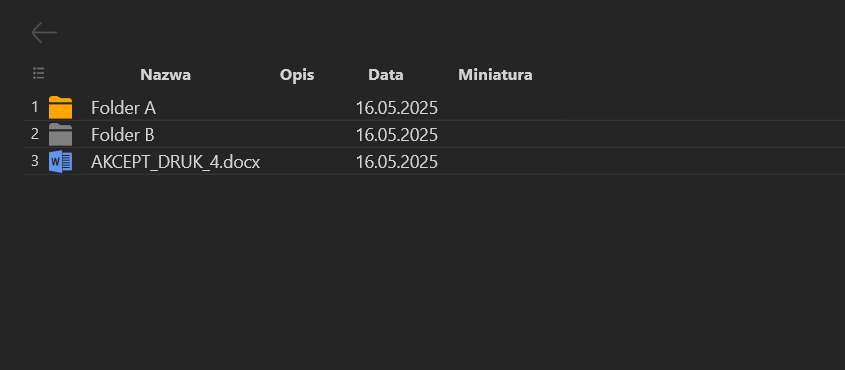Select the gray Folder B icon
Screen dimensions: 845x370
60,134
